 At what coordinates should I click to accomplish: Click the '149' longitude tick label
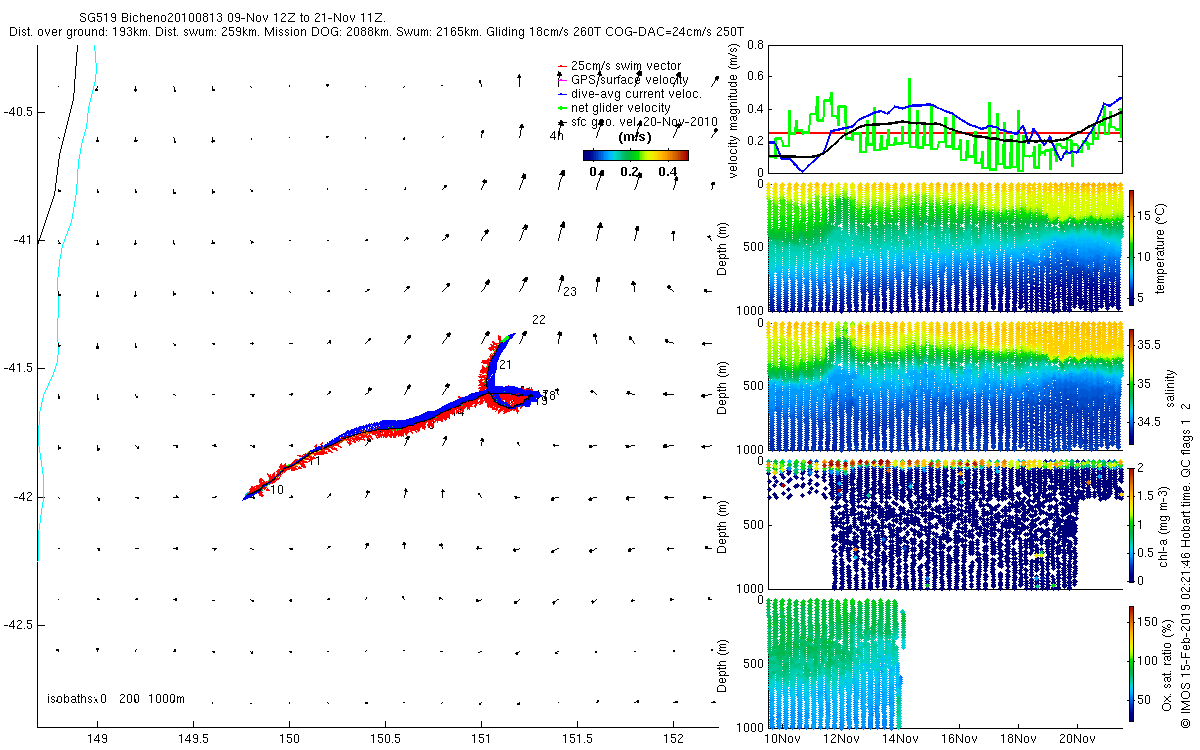click(97, 740)
